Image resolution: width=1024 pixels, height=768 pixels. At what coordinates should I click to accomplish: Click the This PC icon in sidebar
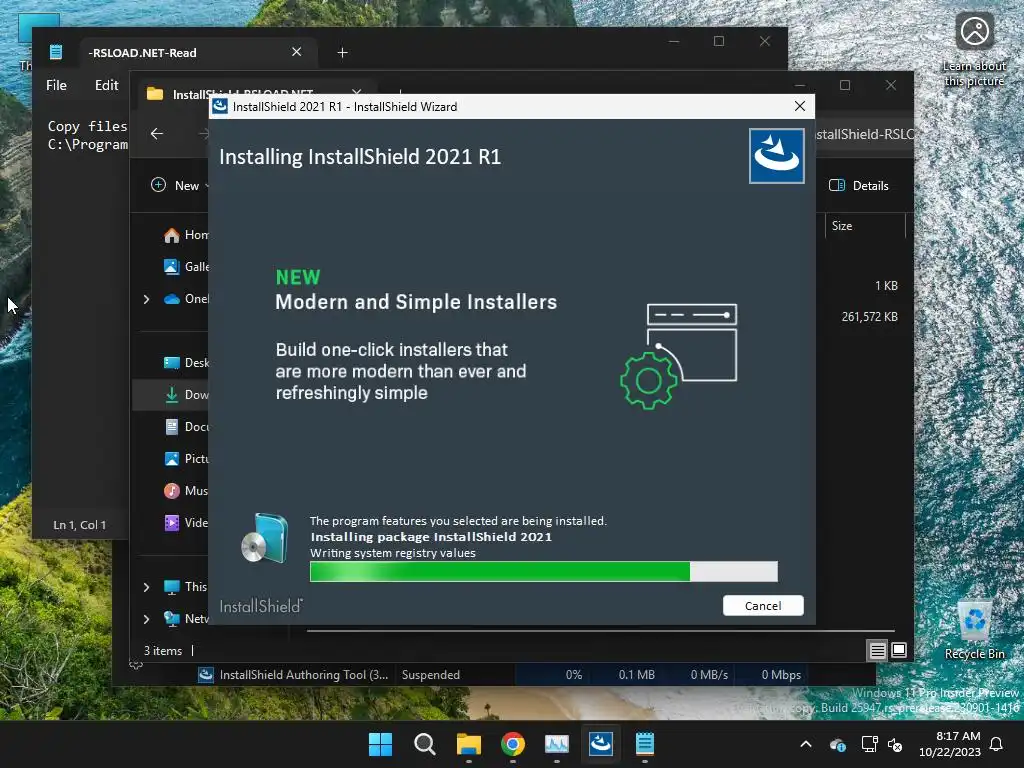172,587
